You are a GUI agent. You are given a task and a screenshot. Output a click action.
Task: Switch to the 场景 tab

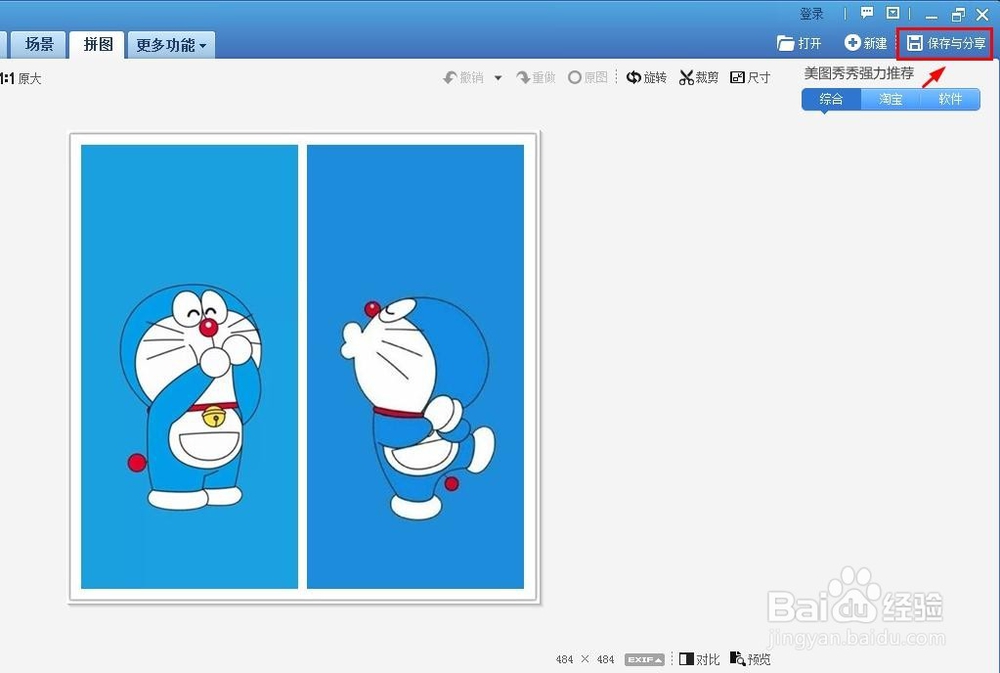[38, 44]
